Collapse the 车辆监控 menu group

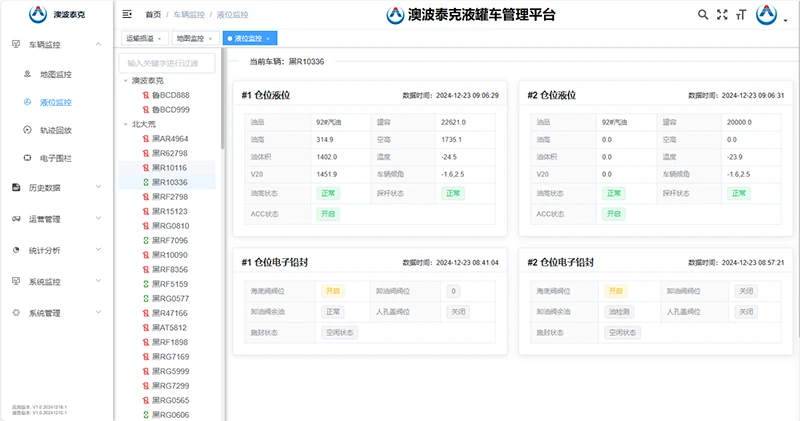click(98, 44)
